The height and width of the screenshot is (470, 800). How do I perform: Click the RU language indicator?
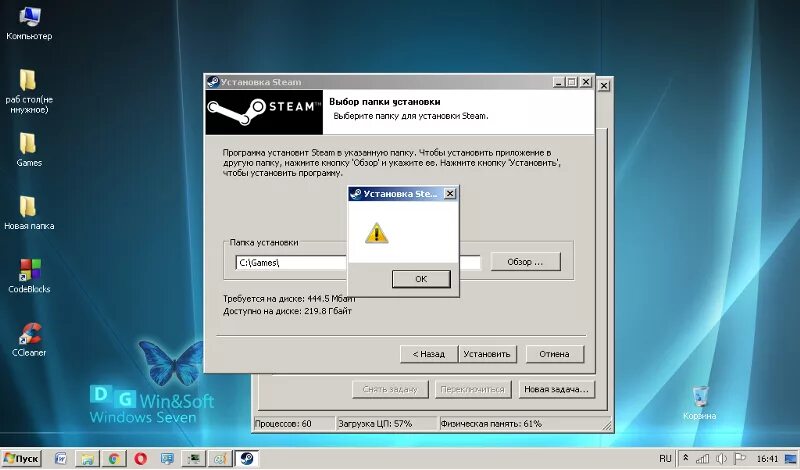665,459
